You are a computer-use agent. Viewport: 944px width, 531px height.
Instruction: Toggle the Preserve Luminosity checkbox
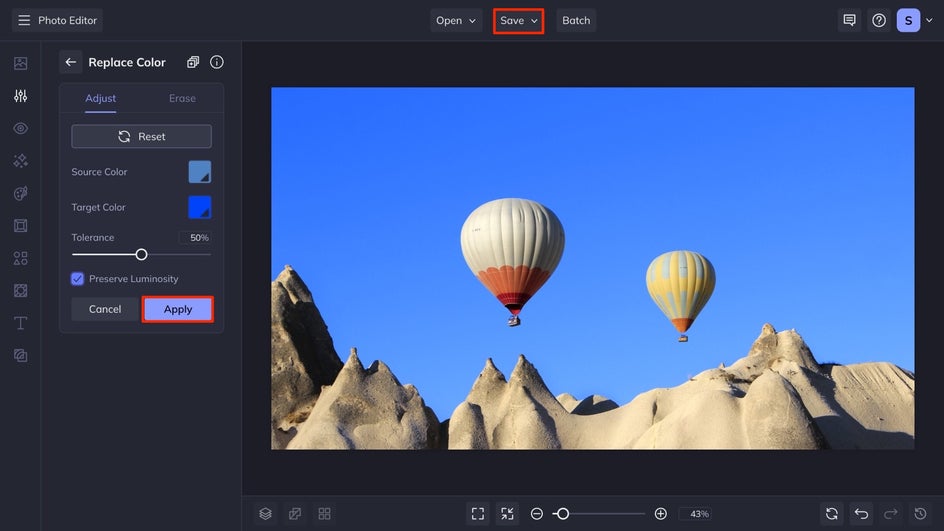(77, 279)
